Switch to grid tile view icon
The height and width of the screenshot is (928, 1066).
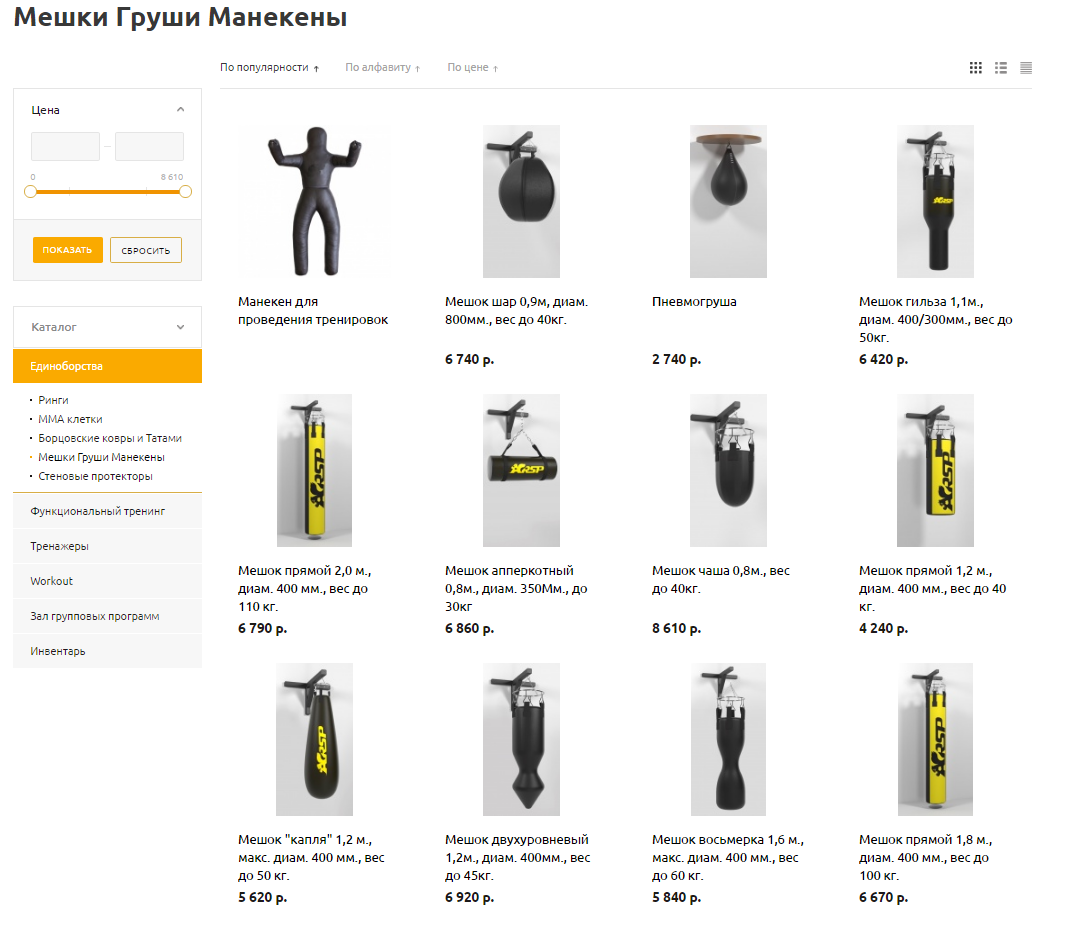click(x=976, y=68)
